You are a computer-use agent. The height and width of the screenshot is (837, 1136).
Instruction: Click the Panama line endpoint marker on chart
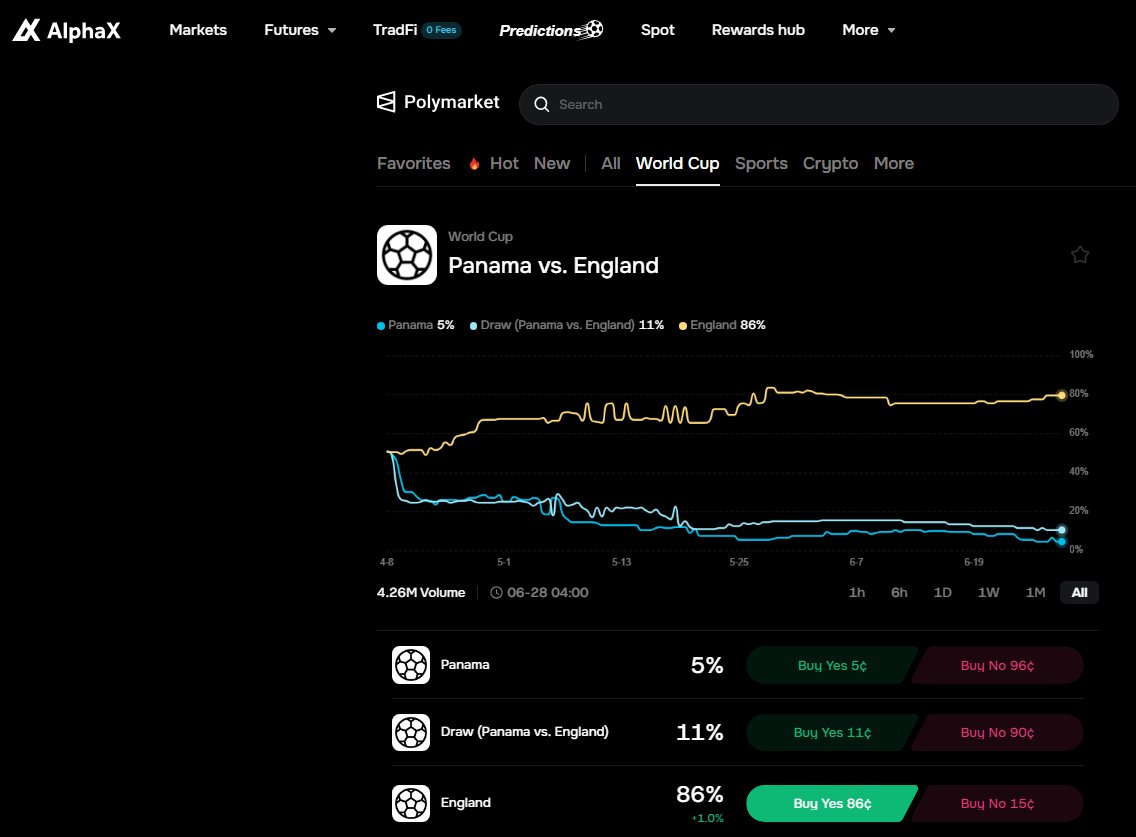[x=1061, y=541]
